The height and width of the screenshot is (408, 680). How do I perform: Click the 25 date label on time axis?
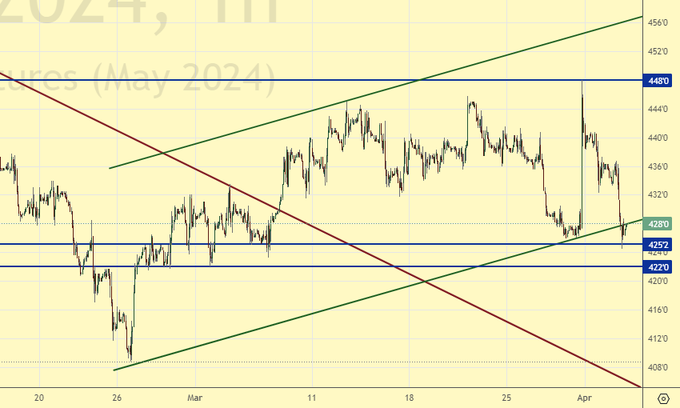(507, 397)
